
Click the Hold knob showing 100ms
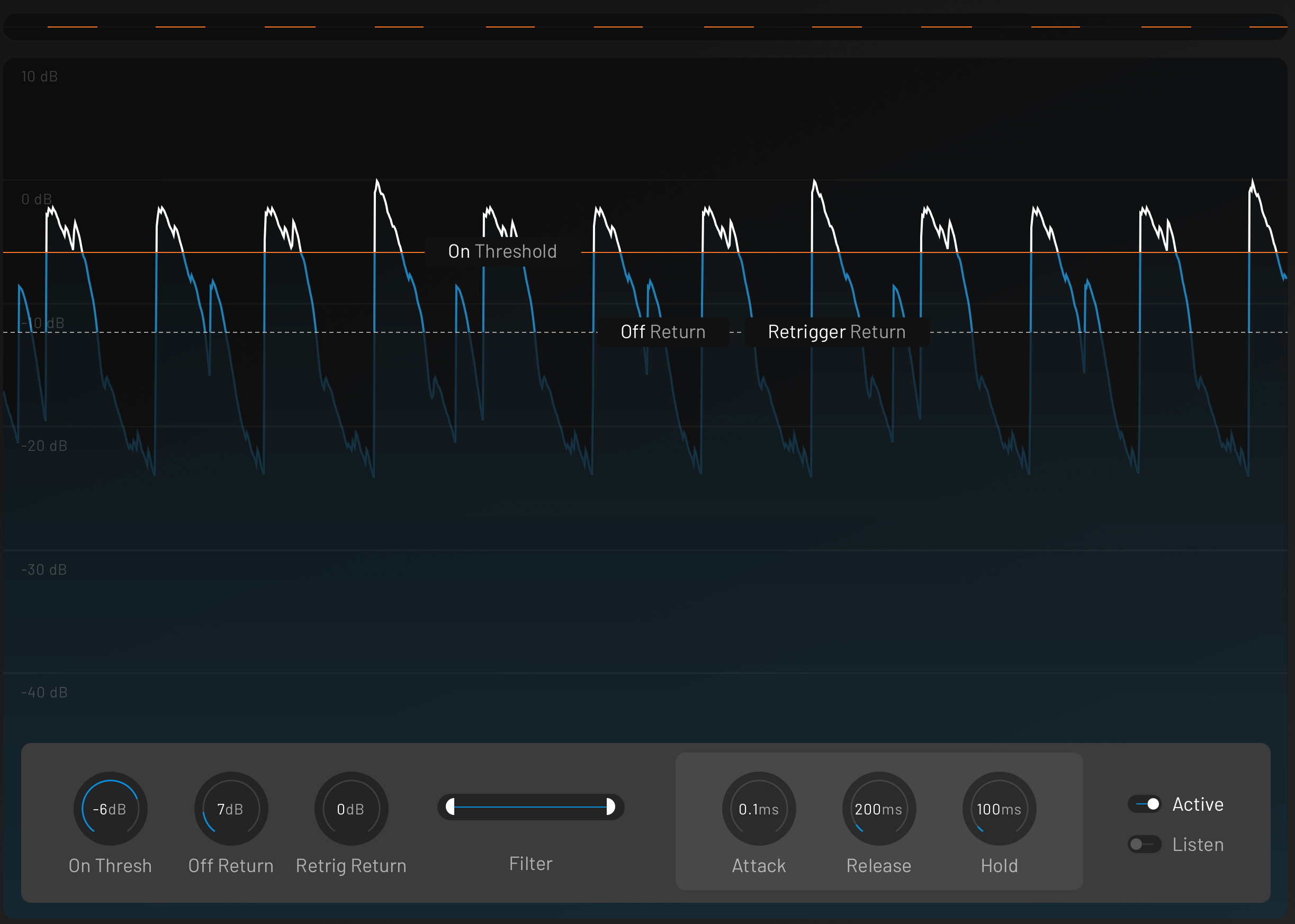tap(999, 809)
